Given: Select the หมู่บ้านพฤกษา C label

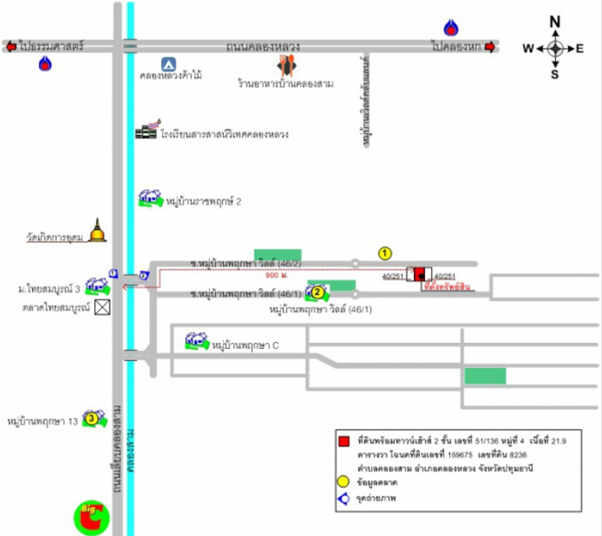Looking at the screenshot, I should pos(245,345).
